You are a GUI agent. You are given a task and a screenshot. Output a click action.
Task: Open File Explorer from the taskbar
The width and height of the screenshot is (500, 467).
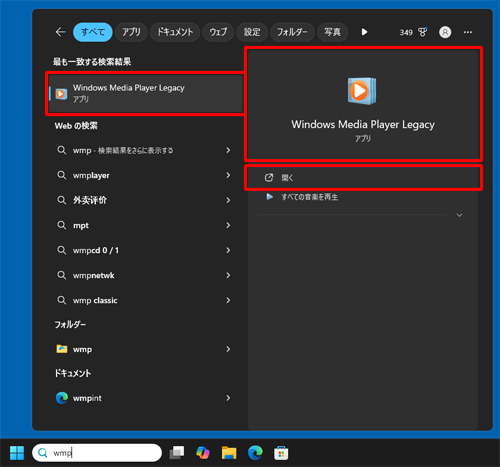(x=229, y=453)
